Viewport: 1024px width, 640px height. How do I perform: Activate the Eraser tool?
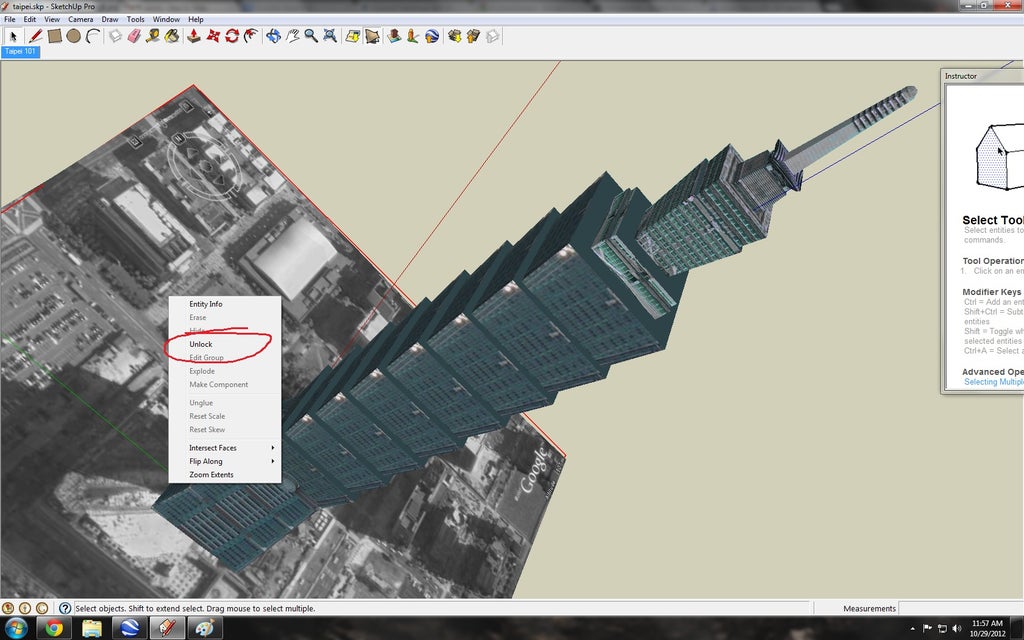[132, 36]
